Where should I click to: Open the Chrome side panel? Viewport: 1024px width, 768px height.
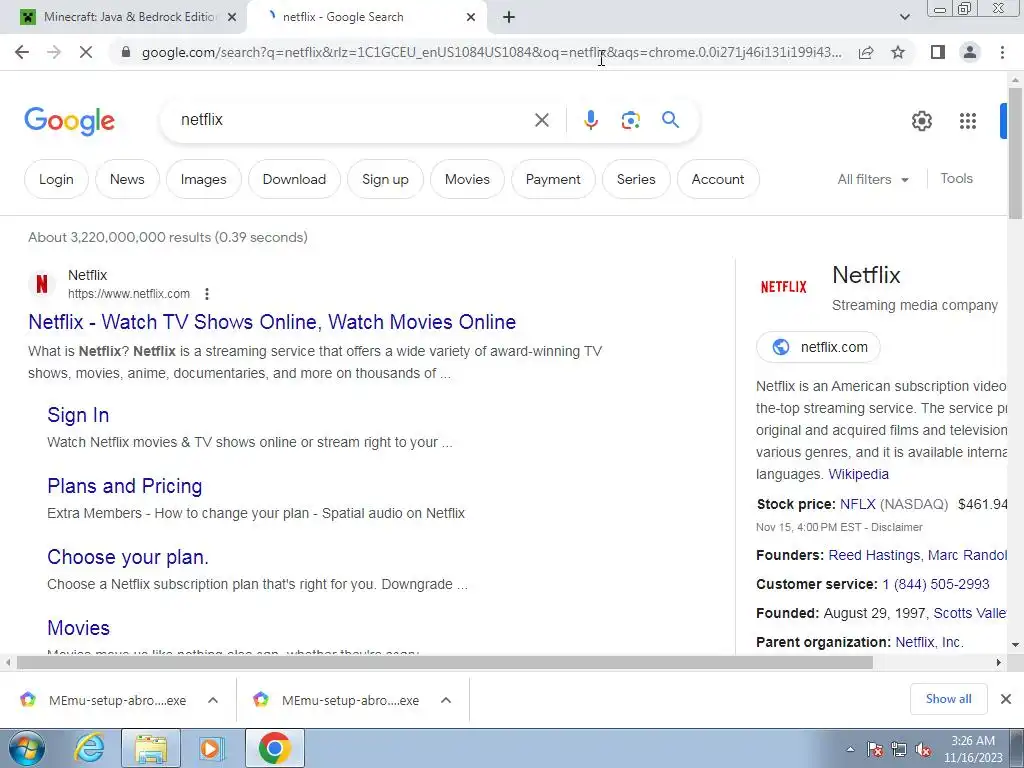click(938, 52)
